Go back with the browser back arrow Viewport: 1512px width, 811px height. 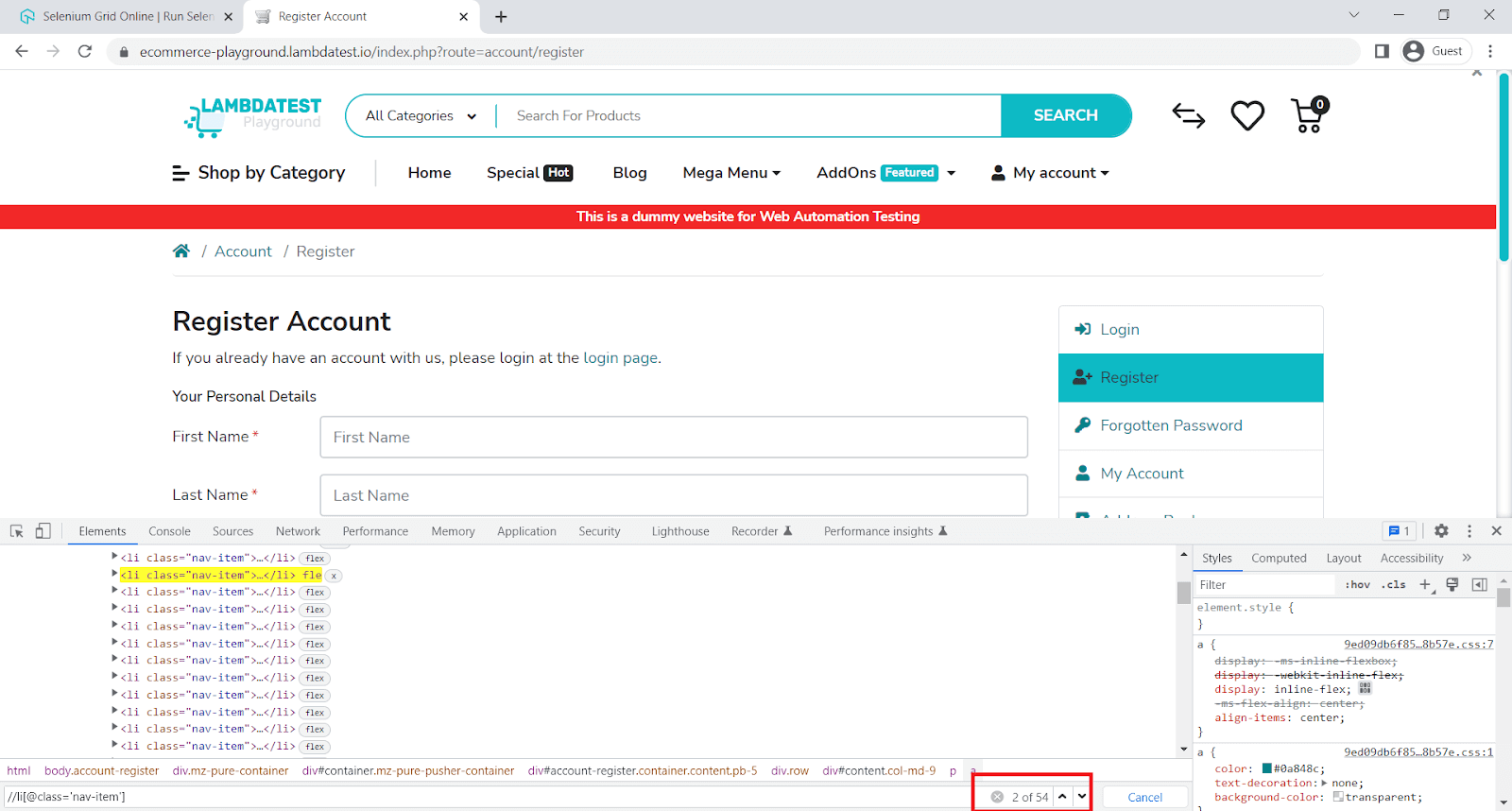pyautogui.click(x=22, y=51)
